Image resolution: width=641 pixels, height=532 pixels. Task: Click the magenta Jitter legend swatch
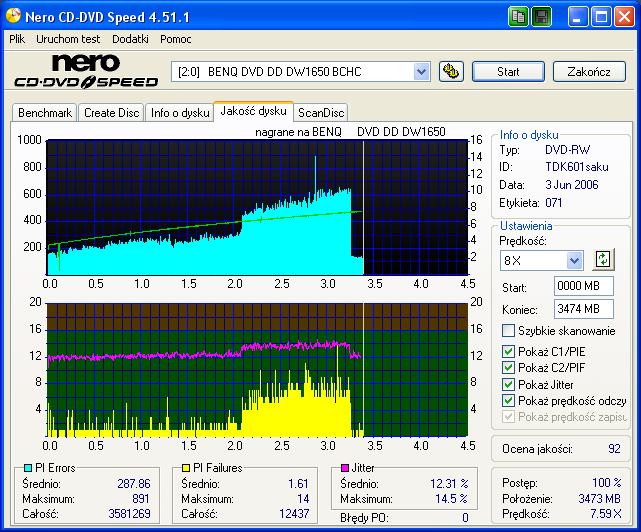click(345, 468)
